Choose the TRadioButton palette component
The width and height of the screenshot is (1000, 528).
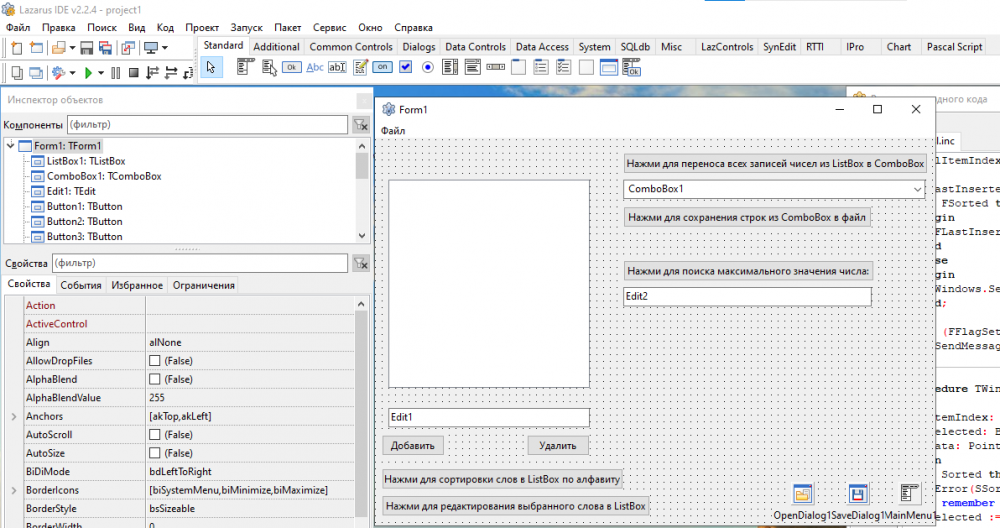(428, 67)
